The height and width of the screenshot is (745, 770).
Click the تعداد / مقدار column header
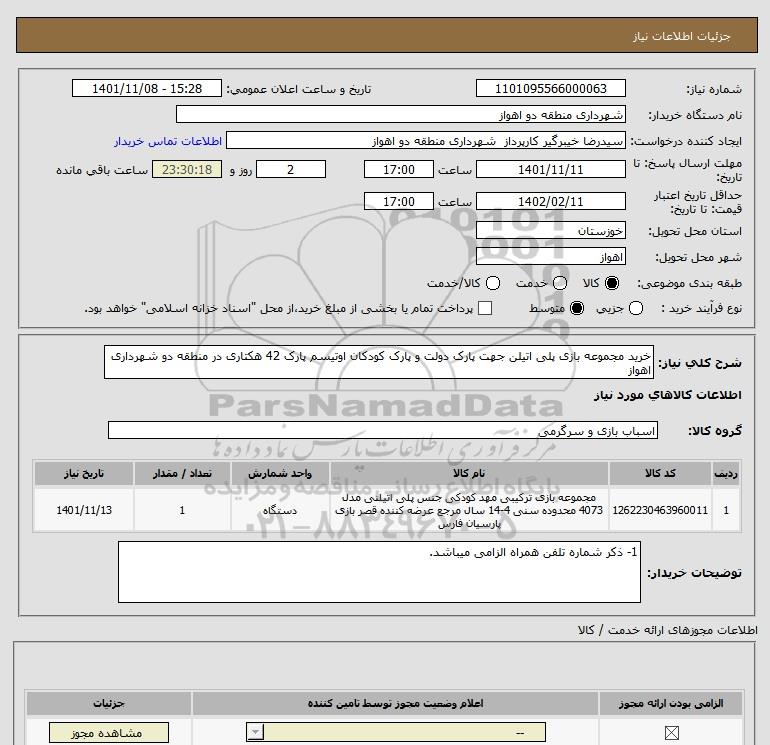click(182, 473)
